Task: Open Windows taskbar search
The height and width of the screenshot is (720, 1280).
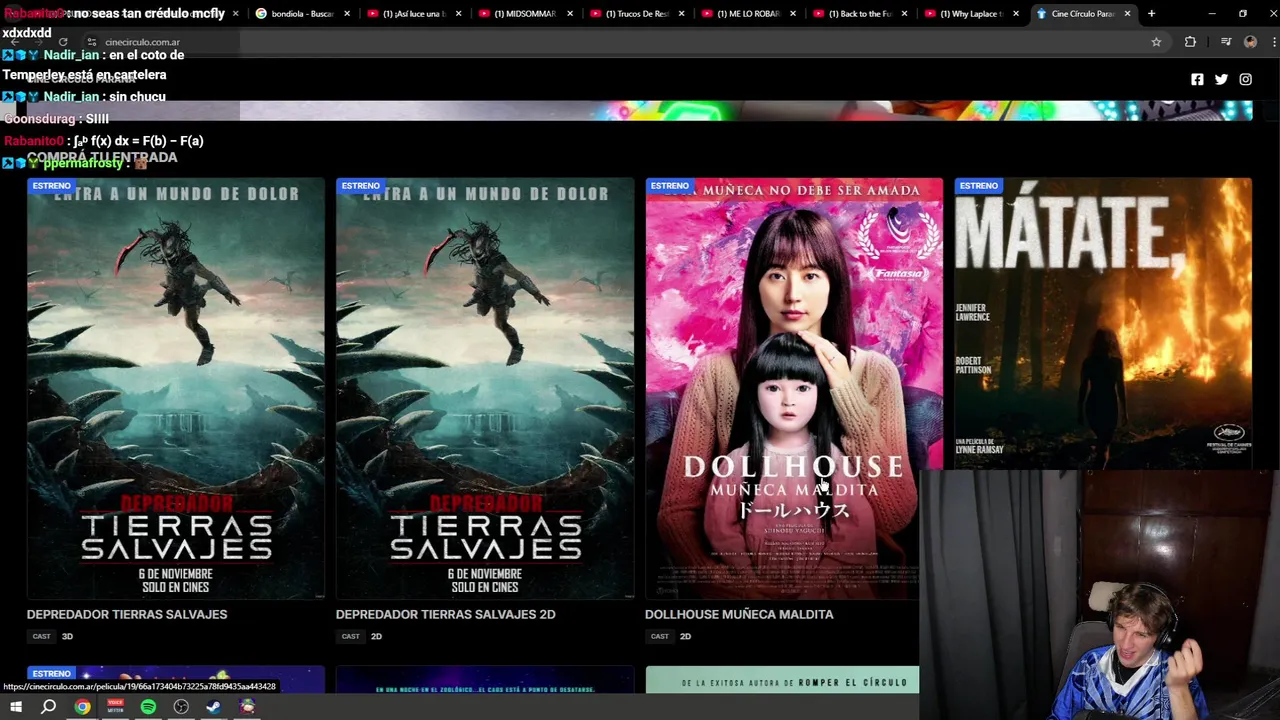Action: [x=48, y=707]
